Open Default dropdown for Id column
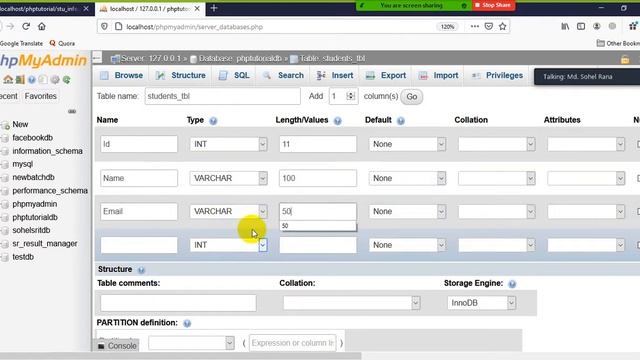The image size is (640, 360). (x=407, y=144)
